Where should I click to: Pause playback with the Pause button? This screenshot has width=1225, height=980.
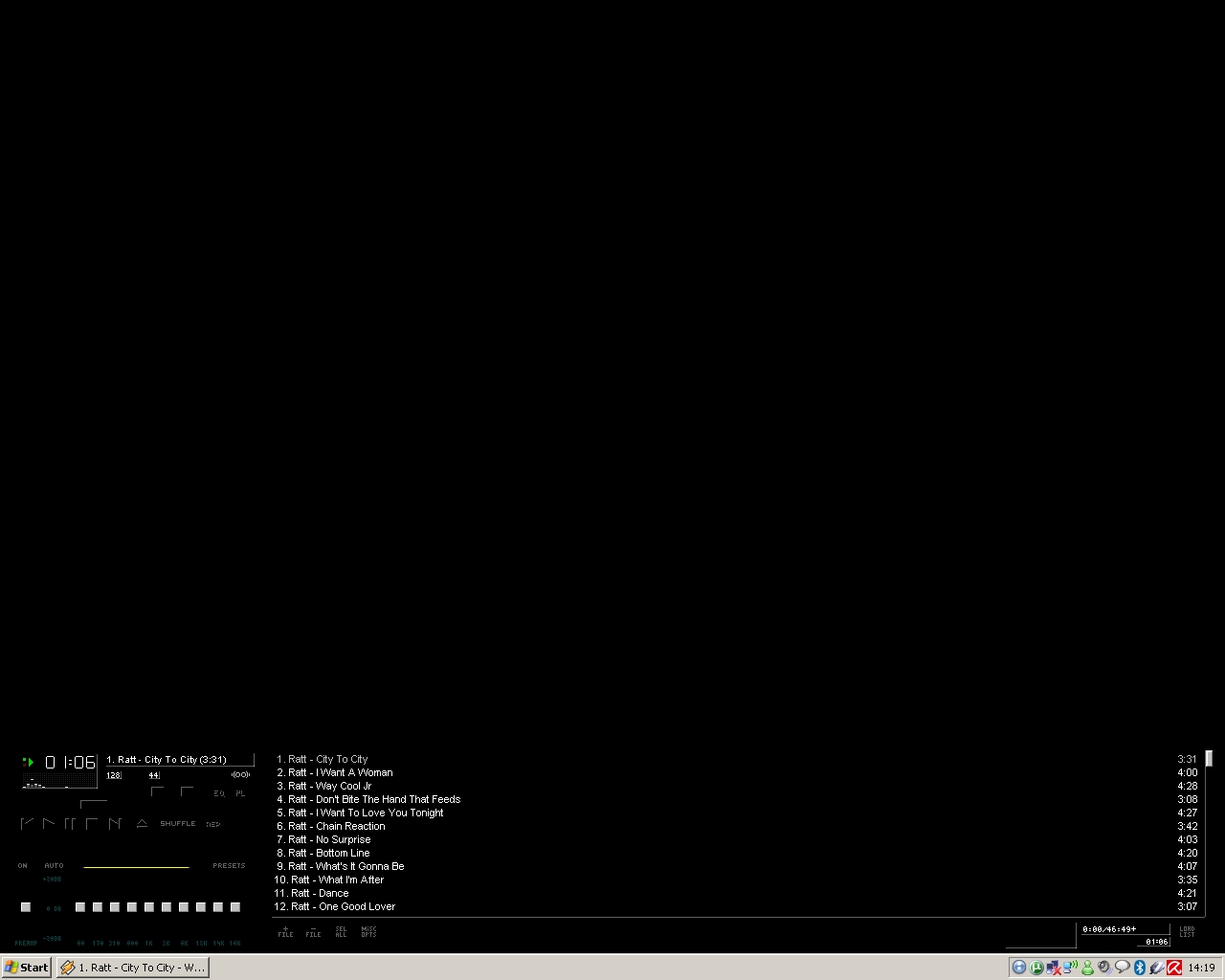click(70, 823)
